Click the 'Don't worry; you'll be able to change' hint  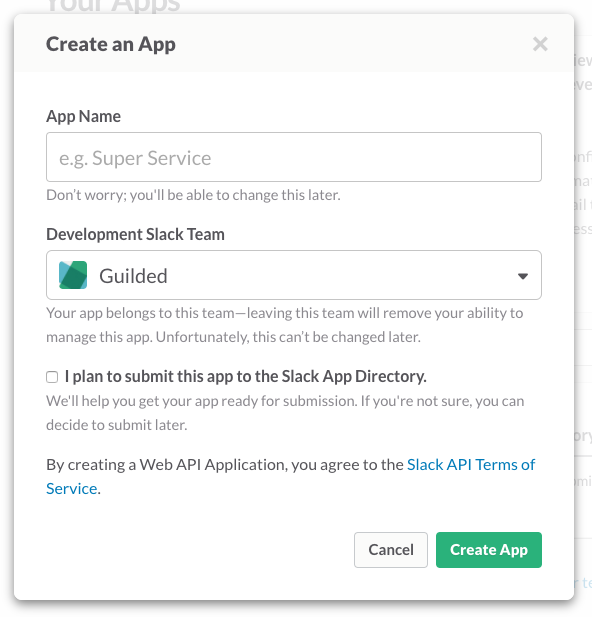tap(193, 195)
